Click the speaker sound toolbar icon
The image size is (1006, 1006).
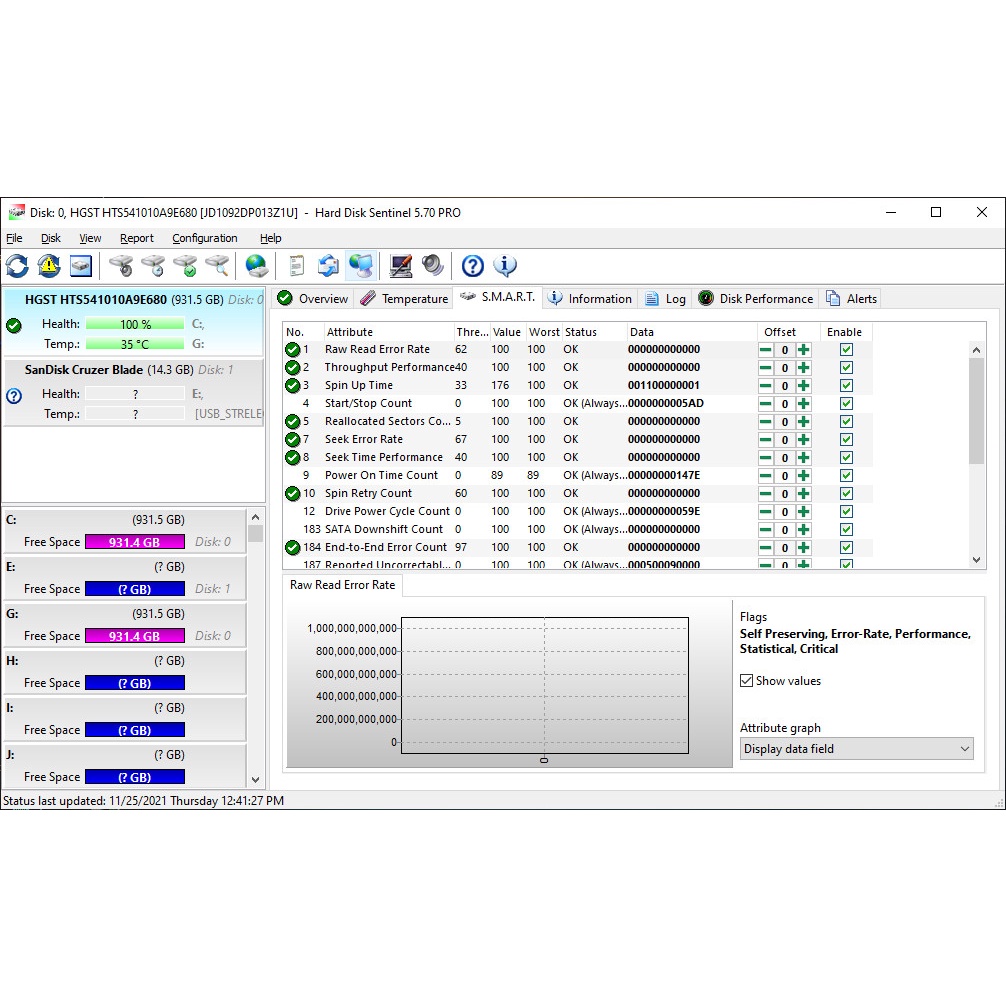coord(433,266)
